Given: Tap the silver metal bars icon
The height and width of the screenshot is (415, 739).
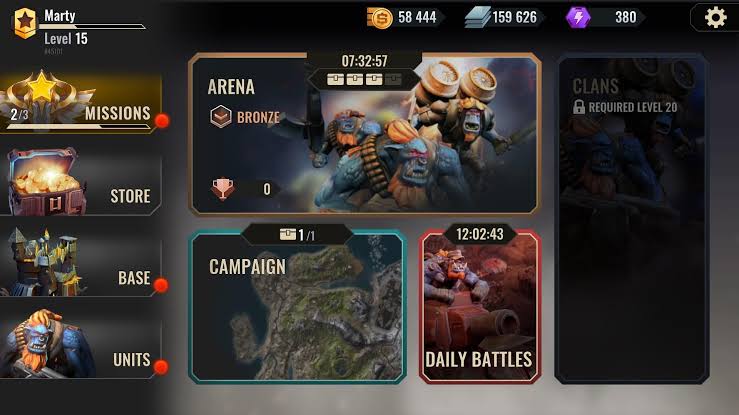Looking at the screenshot, I should [x=477, y=18].
